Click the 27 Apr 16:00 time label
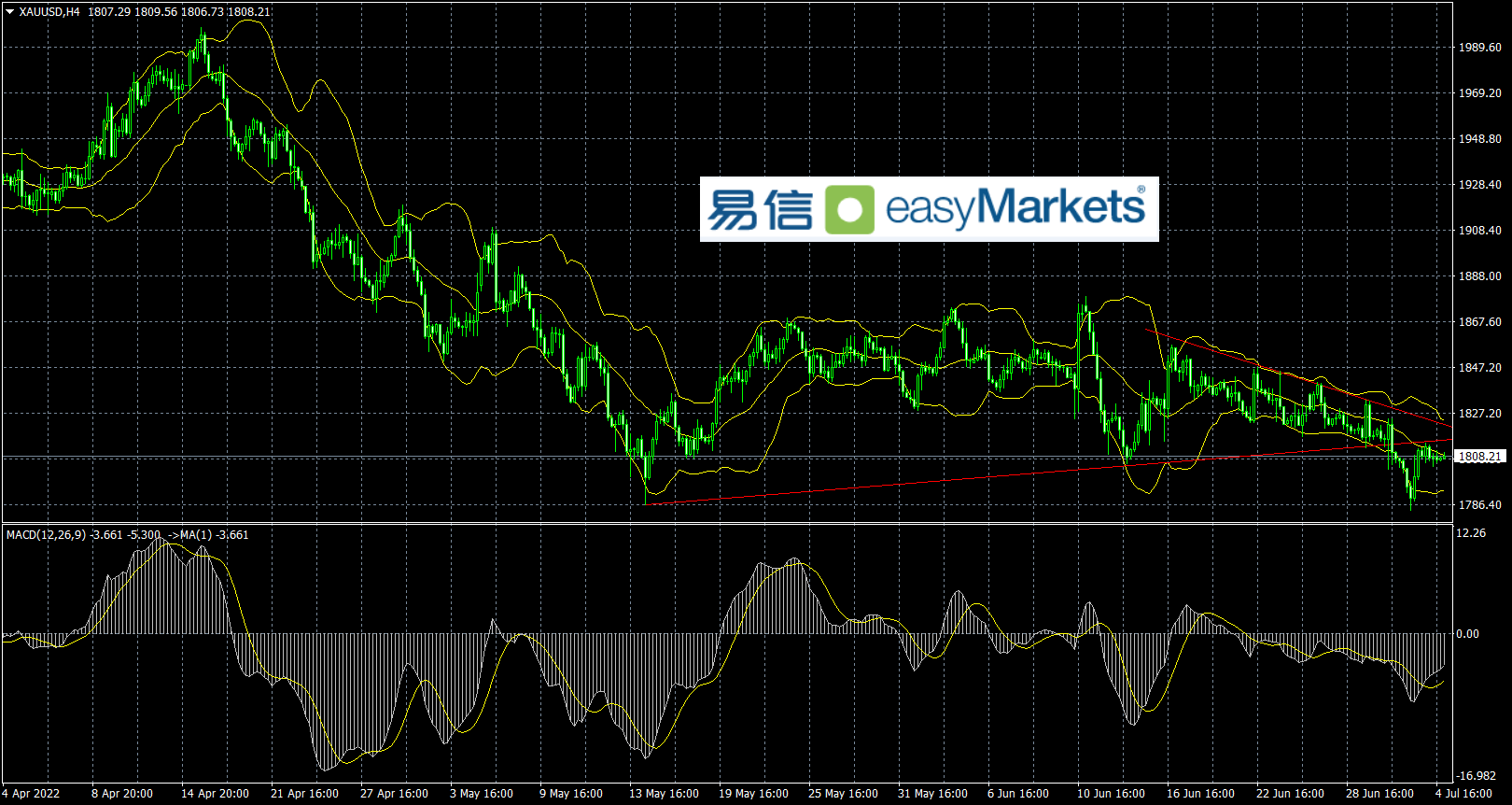Screen dimensions: 1512x805 (x=394, y=794)
